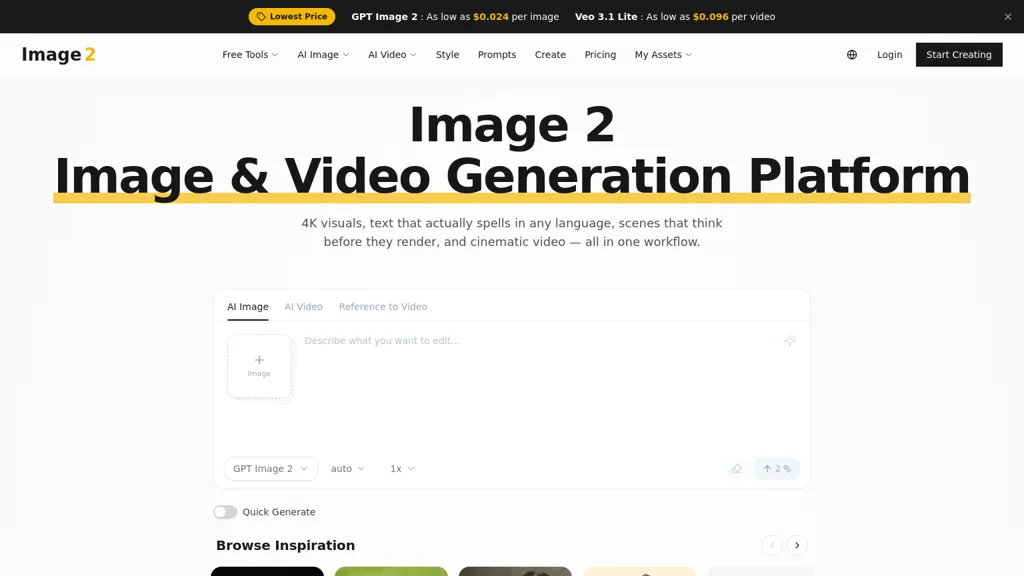Click the Image 2 logo

[x=59, y=55]
